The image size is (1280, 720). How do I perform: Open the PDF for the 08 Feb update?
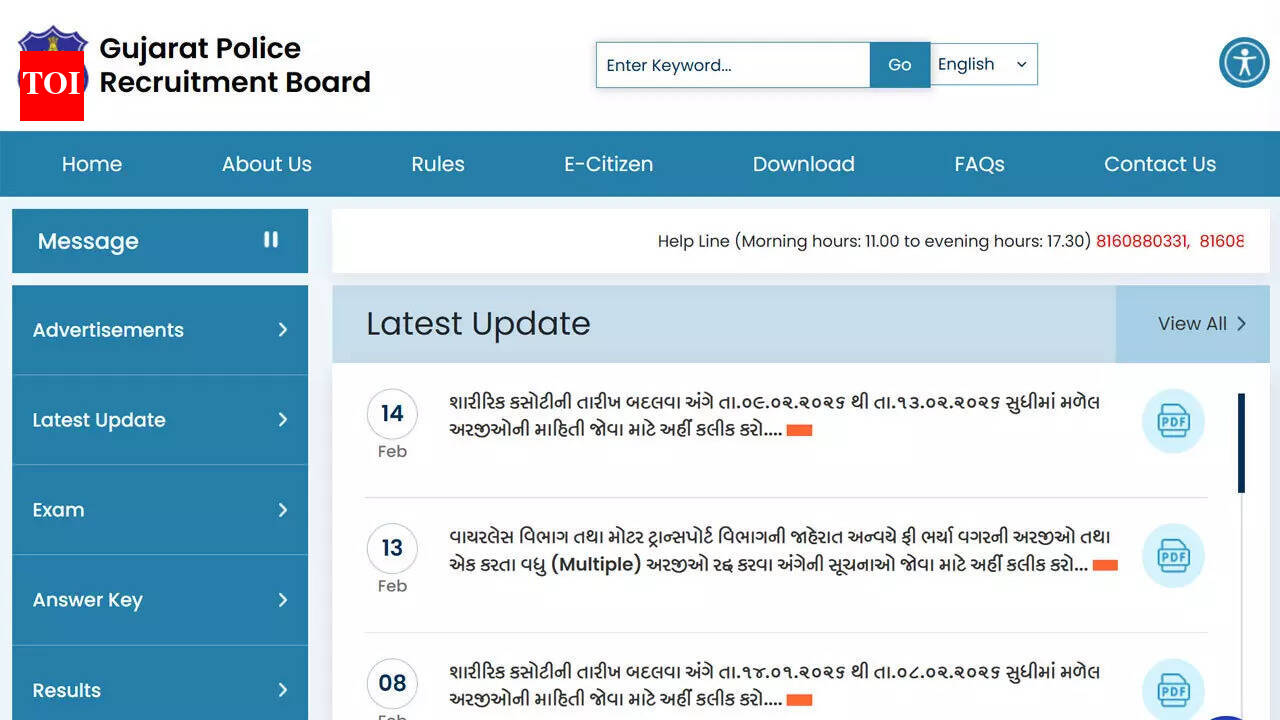pos(1172,690)
